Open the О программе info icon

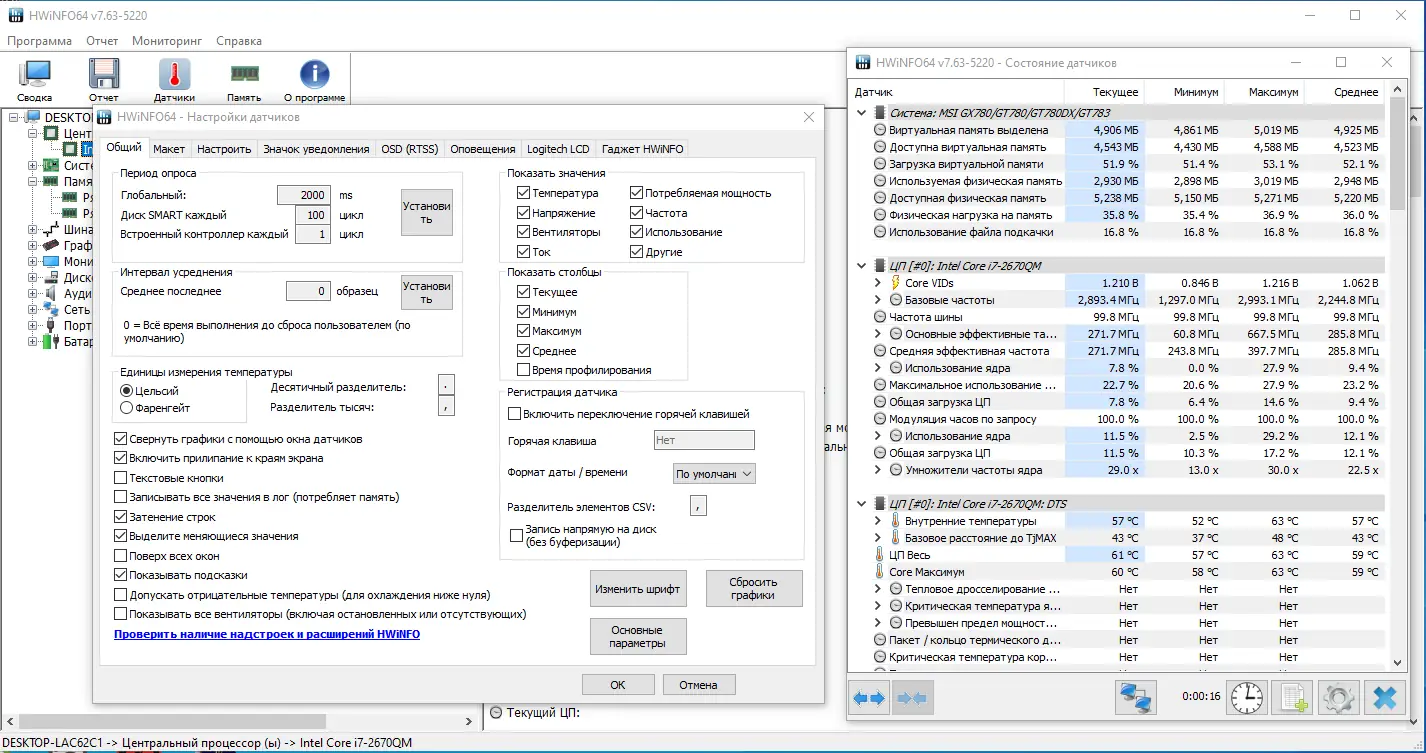point(314,74)
